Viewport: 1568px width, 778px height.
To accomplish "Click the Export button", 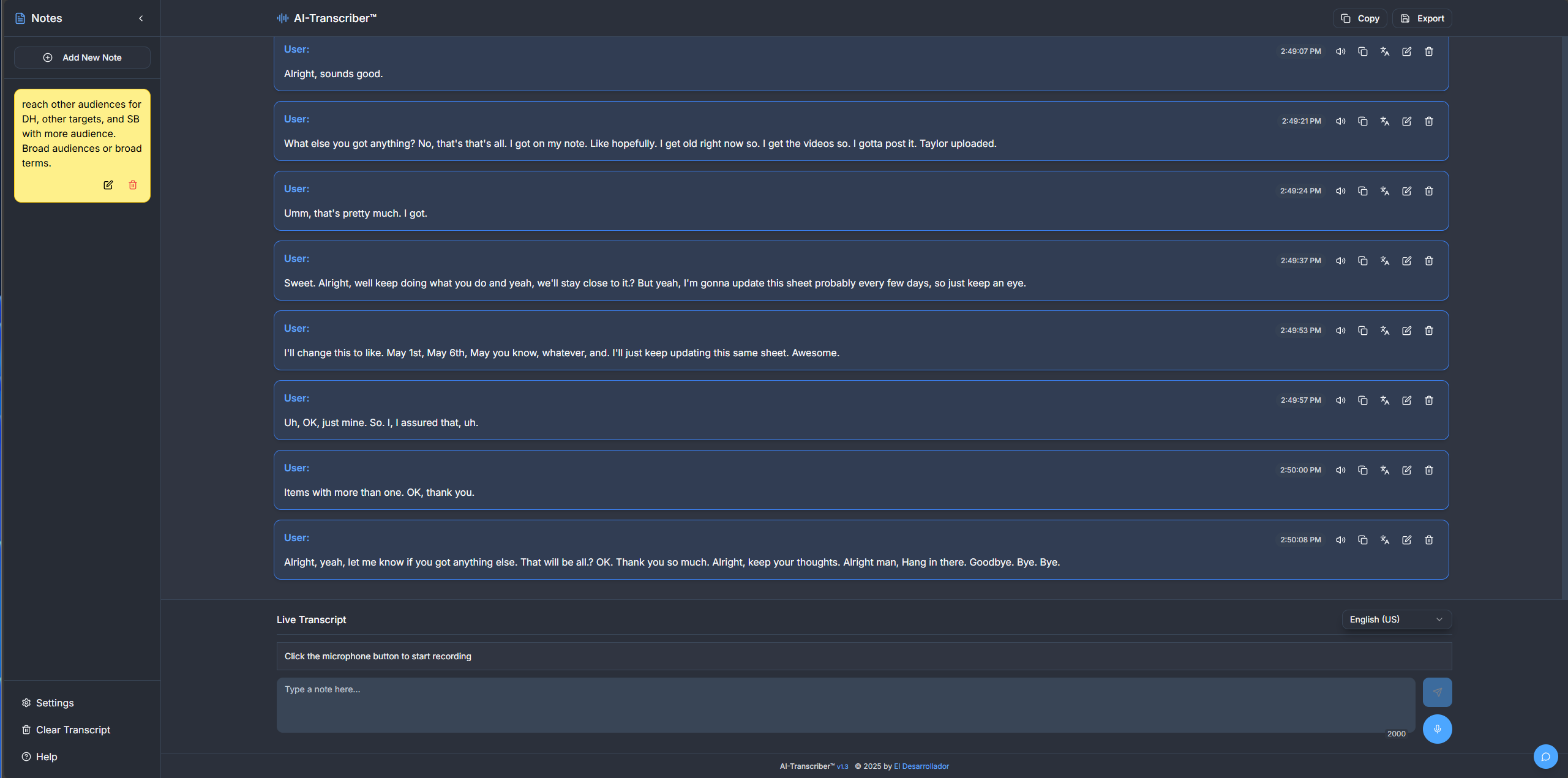I will pyautogui.click(x=1422, y=18).
